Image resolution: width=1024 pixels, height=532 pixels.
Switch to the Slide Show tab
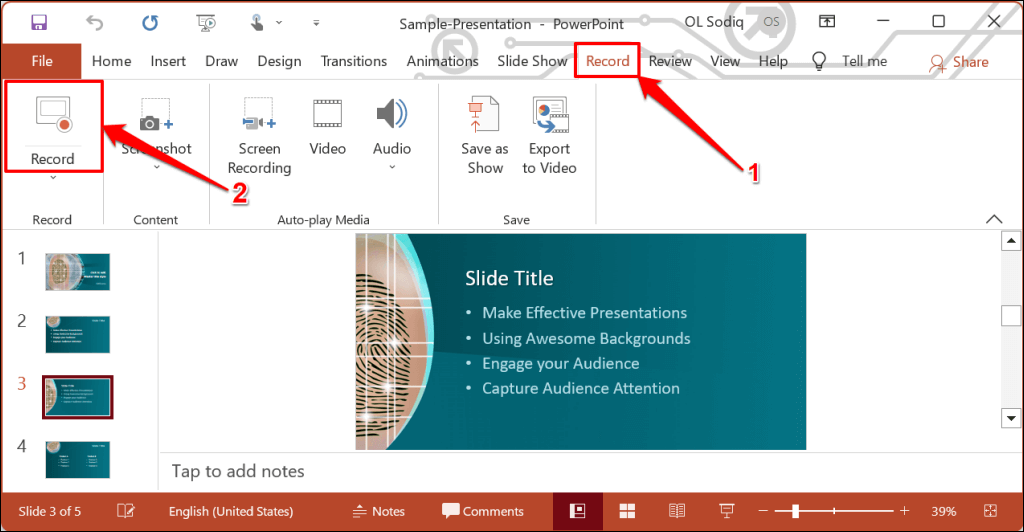[x=532, y=61]
